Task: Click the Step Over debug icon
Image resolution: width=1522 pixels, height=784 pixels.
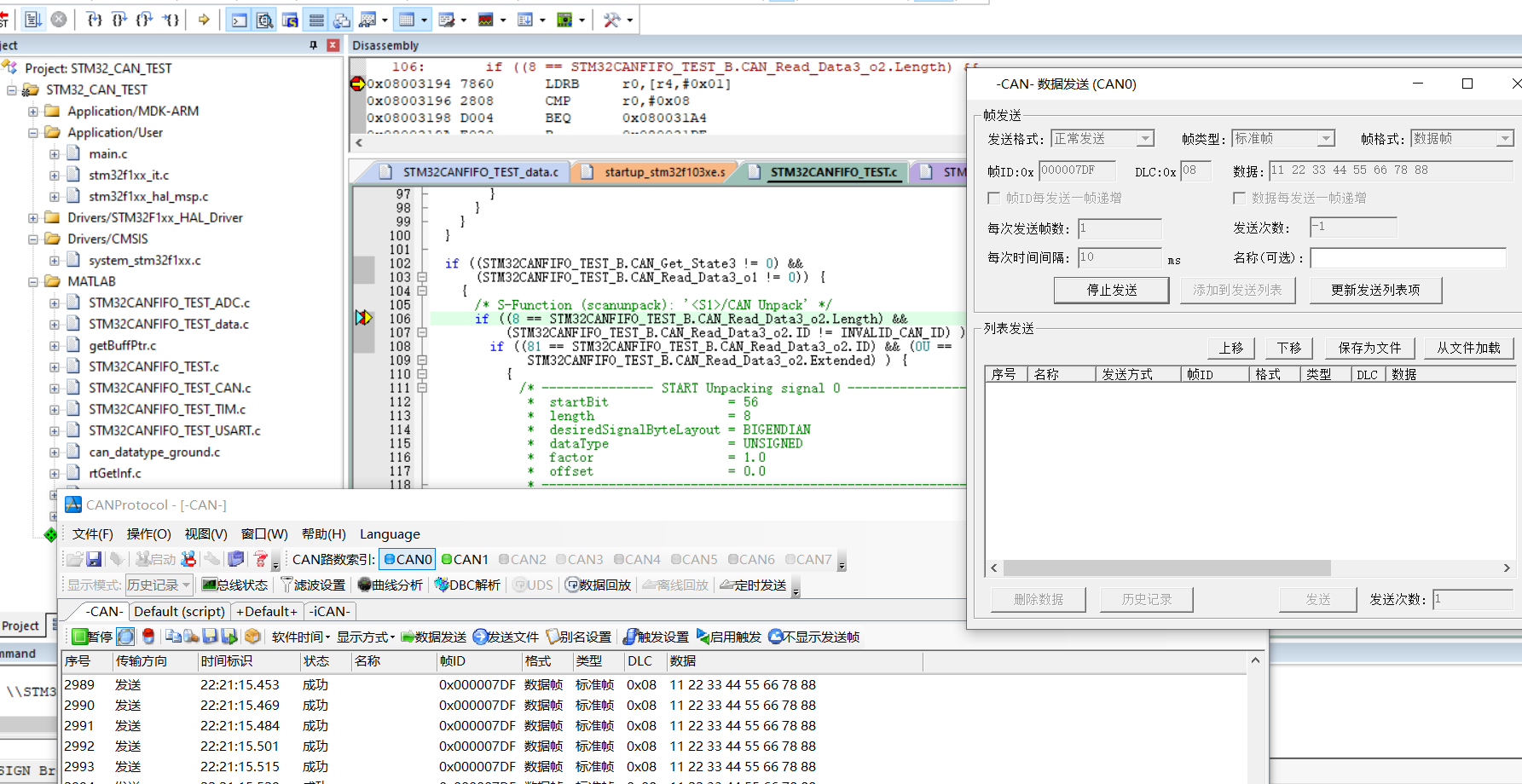Action: 120,20
